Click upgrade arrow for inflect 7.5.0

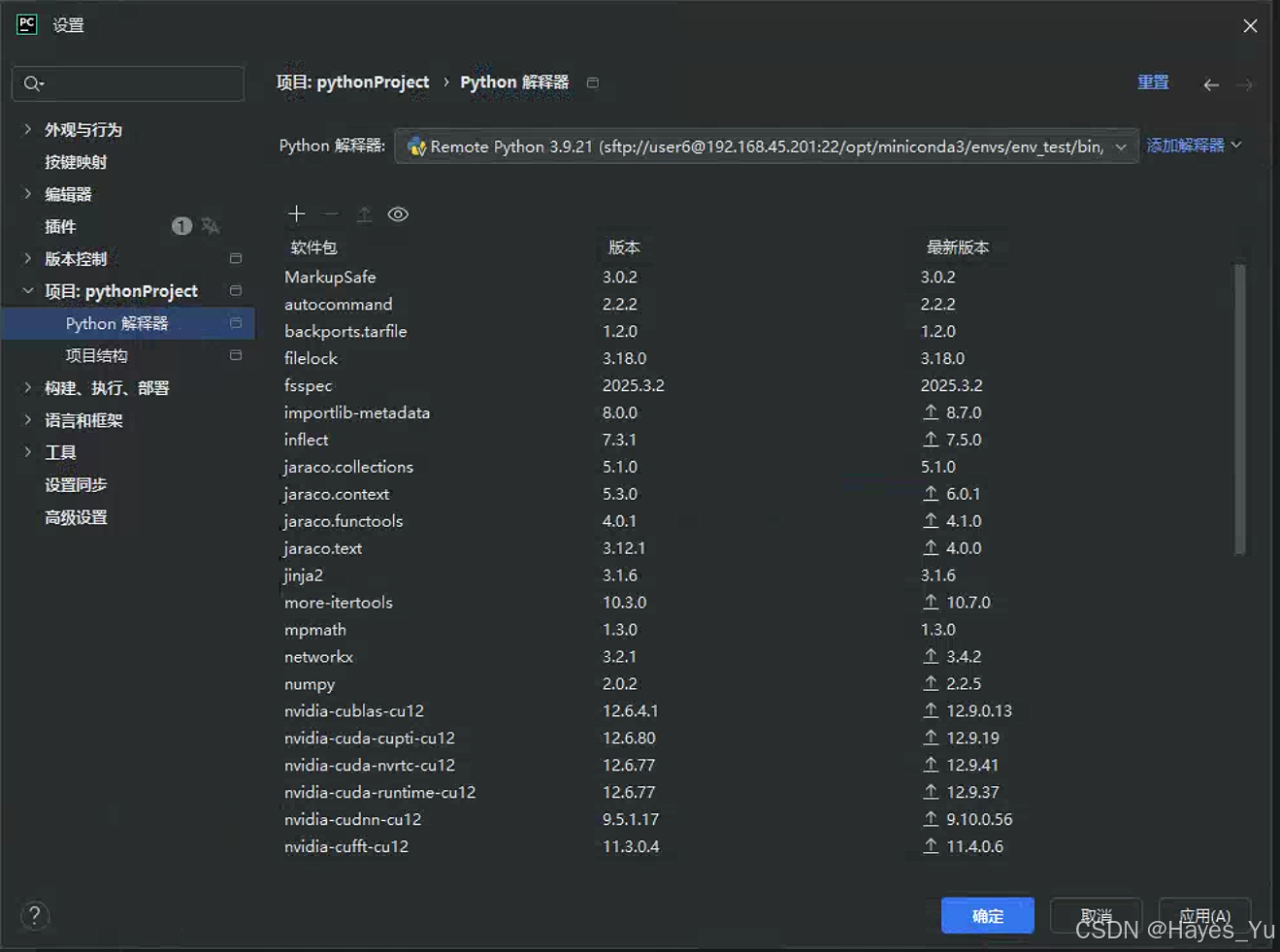pyautogui.click(x=931, y=440)
